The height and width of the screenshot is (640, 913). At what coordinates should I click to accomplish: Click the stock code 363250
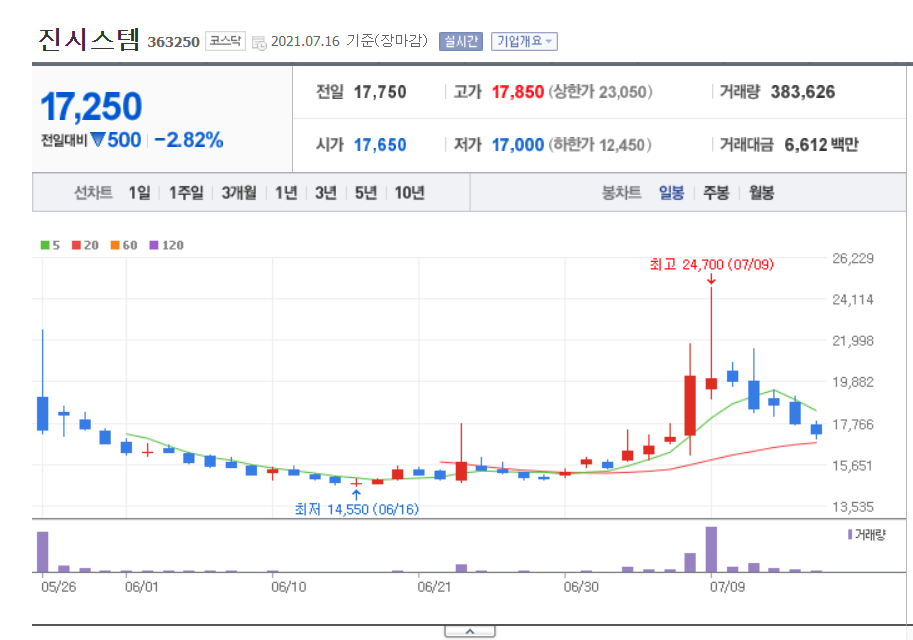coord(174,42)
